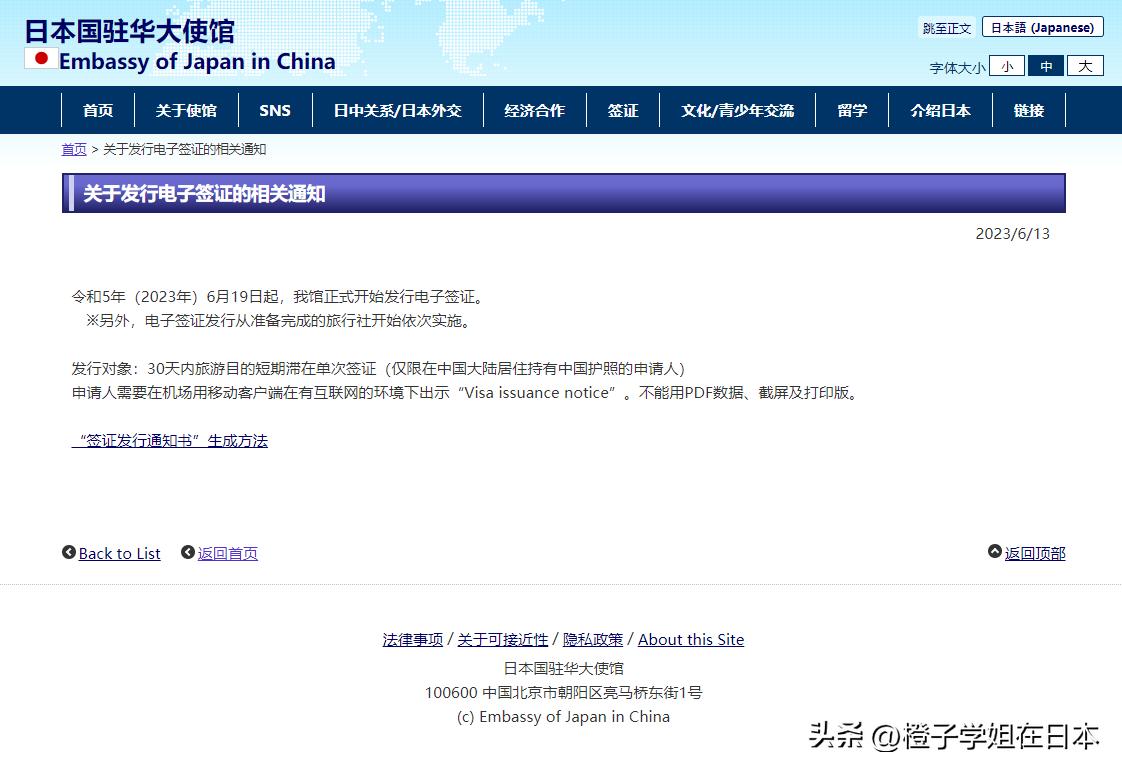The width and height of the screenshot is (1122, 772).
Task: Open the SNS navigation menu item
Action: [275, 110]
